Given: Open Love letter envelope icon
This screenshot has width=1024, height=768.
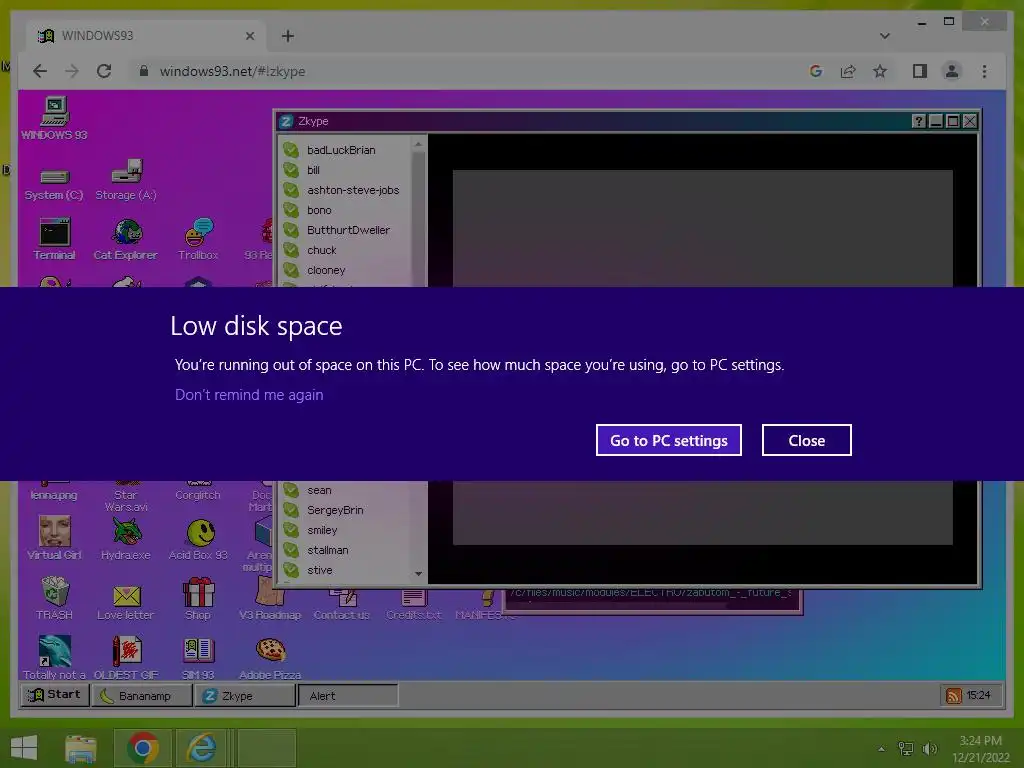Looking at the screenshot, I should [x=126, y=601].
